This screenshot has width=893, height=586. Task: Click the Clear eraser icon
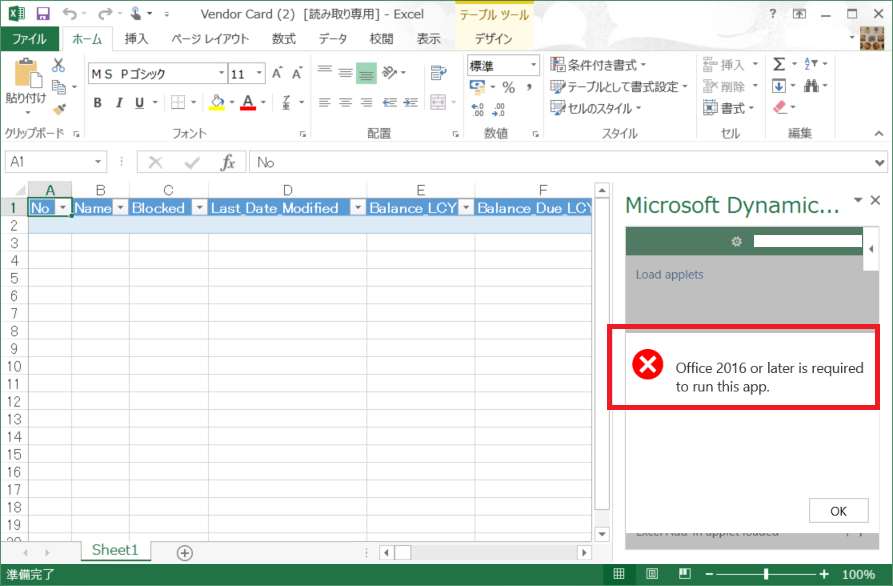[x=780, y=107]
